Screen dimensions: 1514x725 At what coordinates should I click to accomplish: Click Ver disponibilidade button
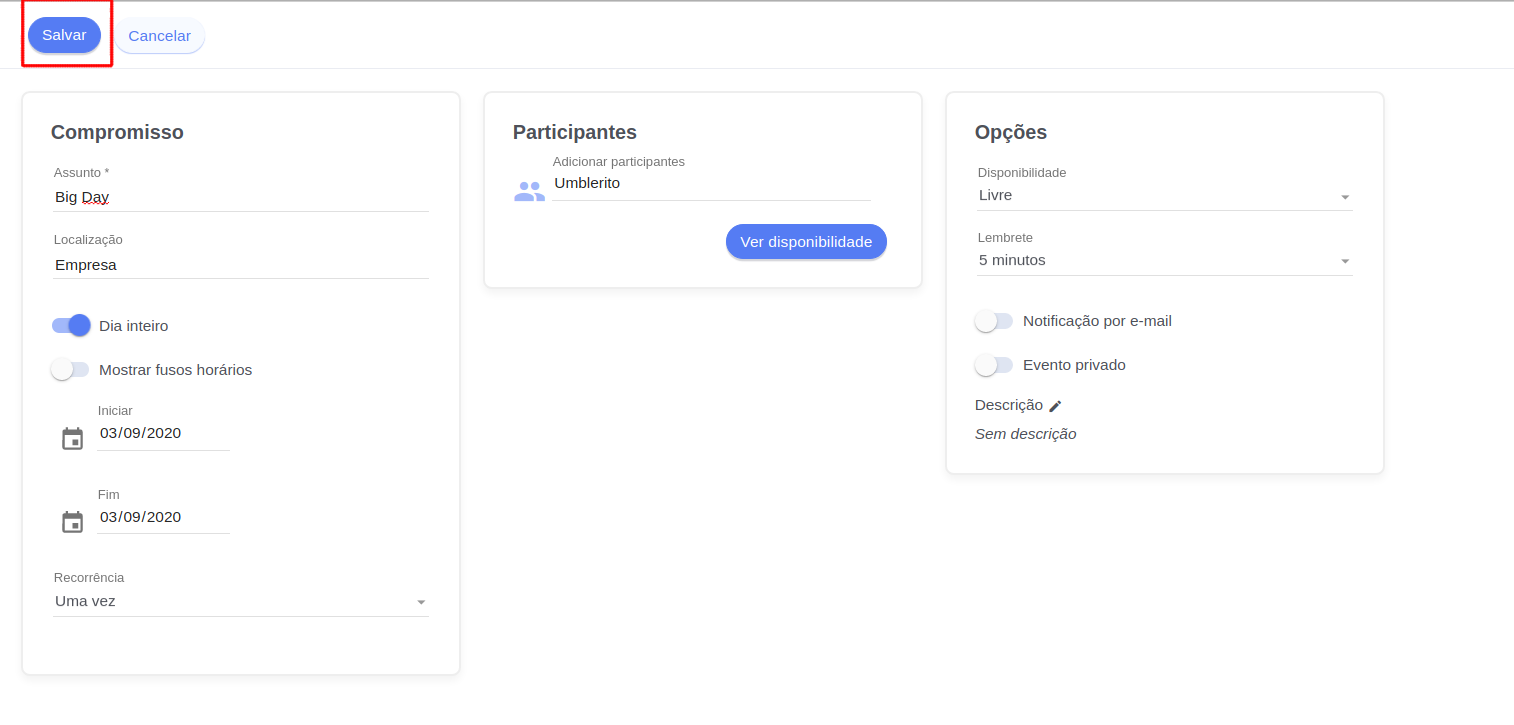806,242
